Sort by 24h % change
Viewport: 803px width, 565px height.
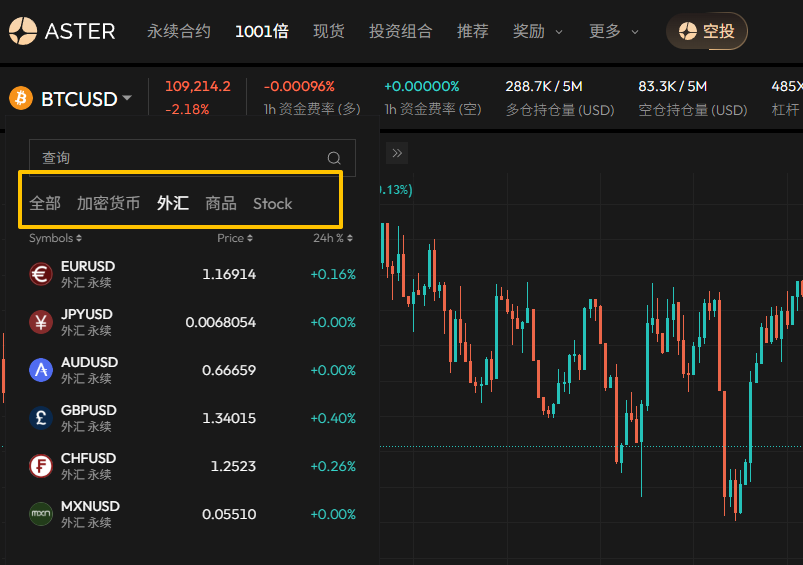click(333, 238)
